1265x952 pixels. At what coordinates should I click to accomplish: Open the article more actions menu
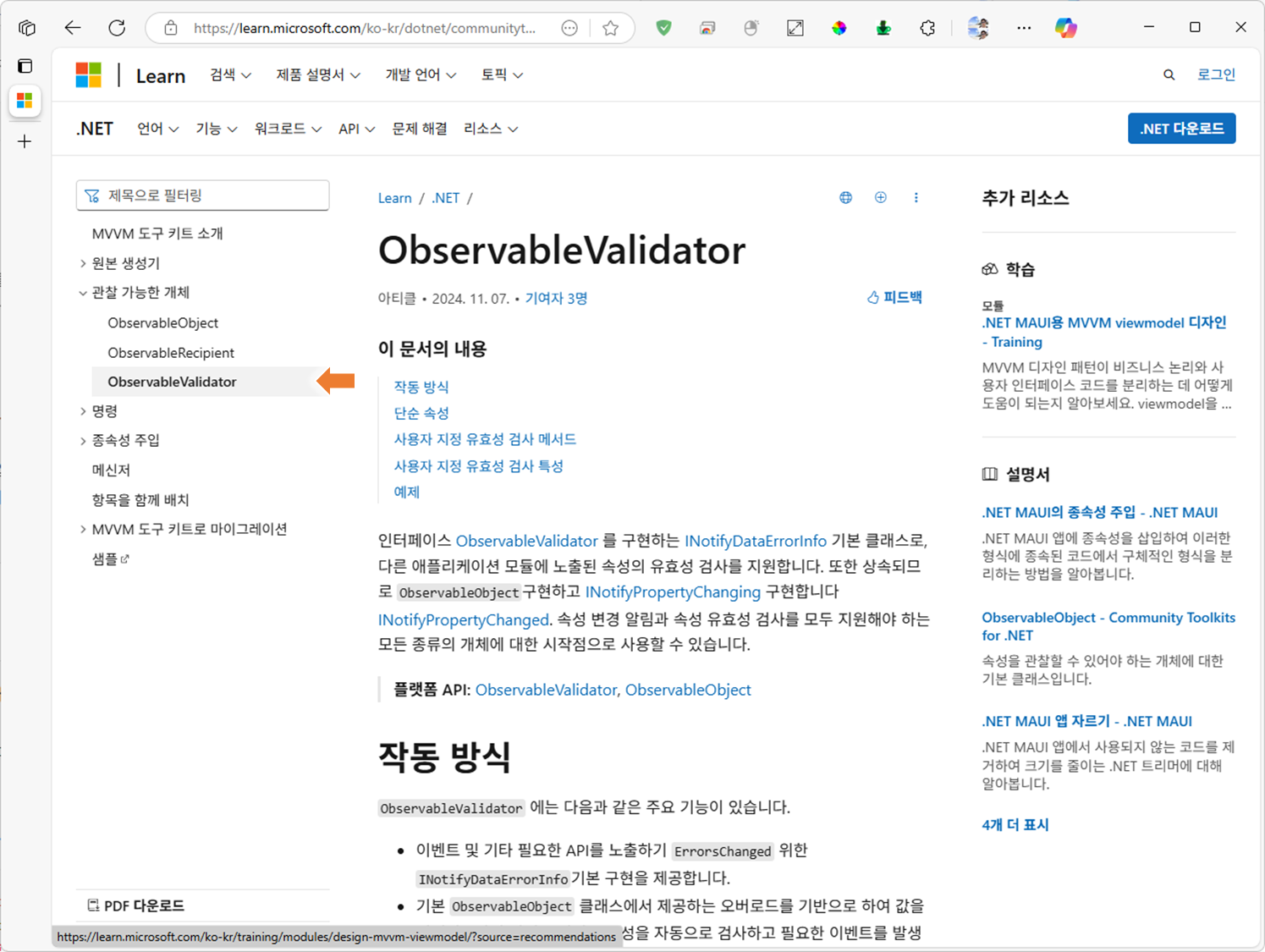(x=916, y=198)
